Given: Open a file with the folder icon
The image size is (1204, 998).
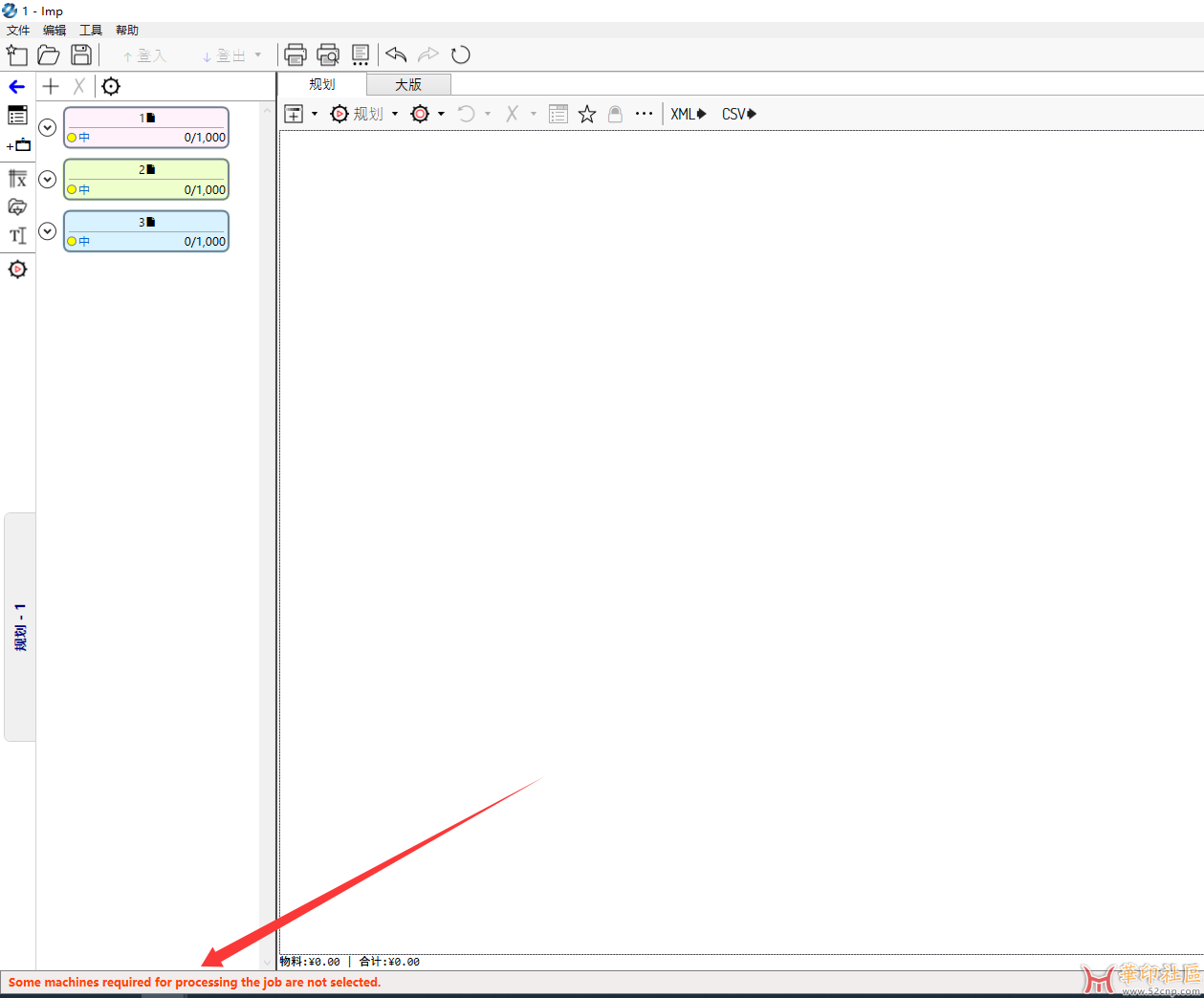Looking at the screenshot, I should (49, 55).
